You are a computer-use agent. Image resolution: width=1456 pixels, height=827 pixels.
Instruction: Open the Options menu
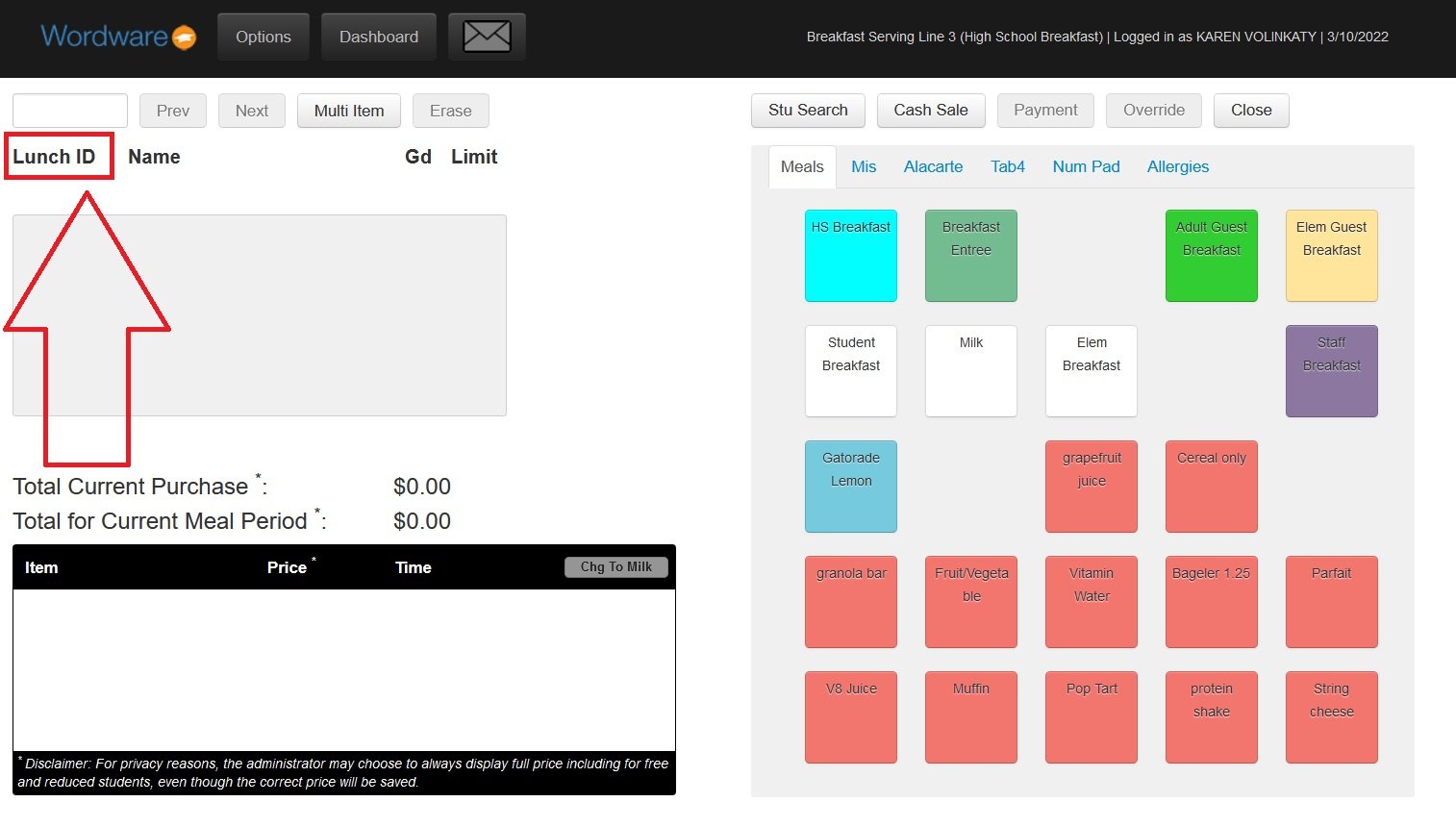[x=263, y=37]
